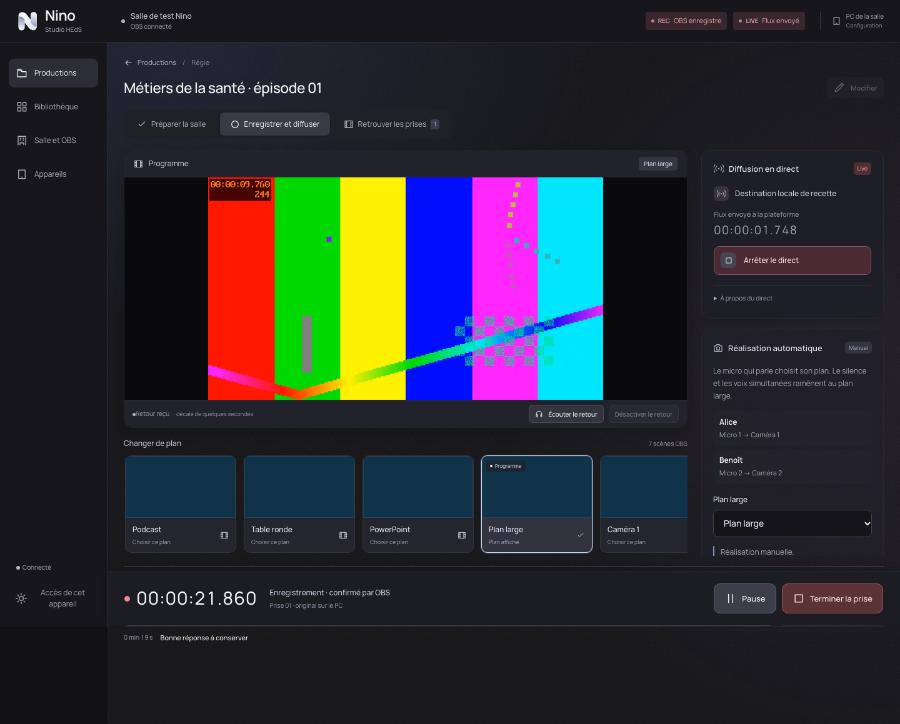
Task: Click the REC OBS enregistre badge
Action: (x=686, y=21)
